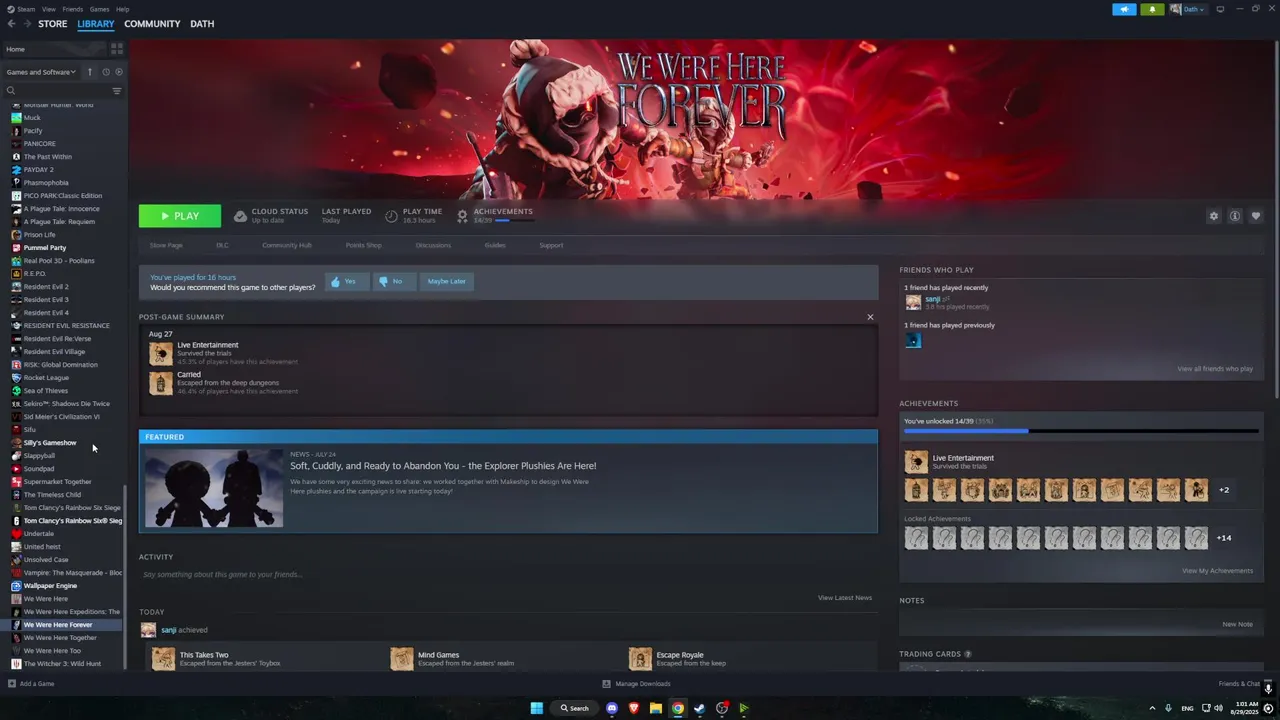Click the achievements progress bar

tap(1081, 431)
